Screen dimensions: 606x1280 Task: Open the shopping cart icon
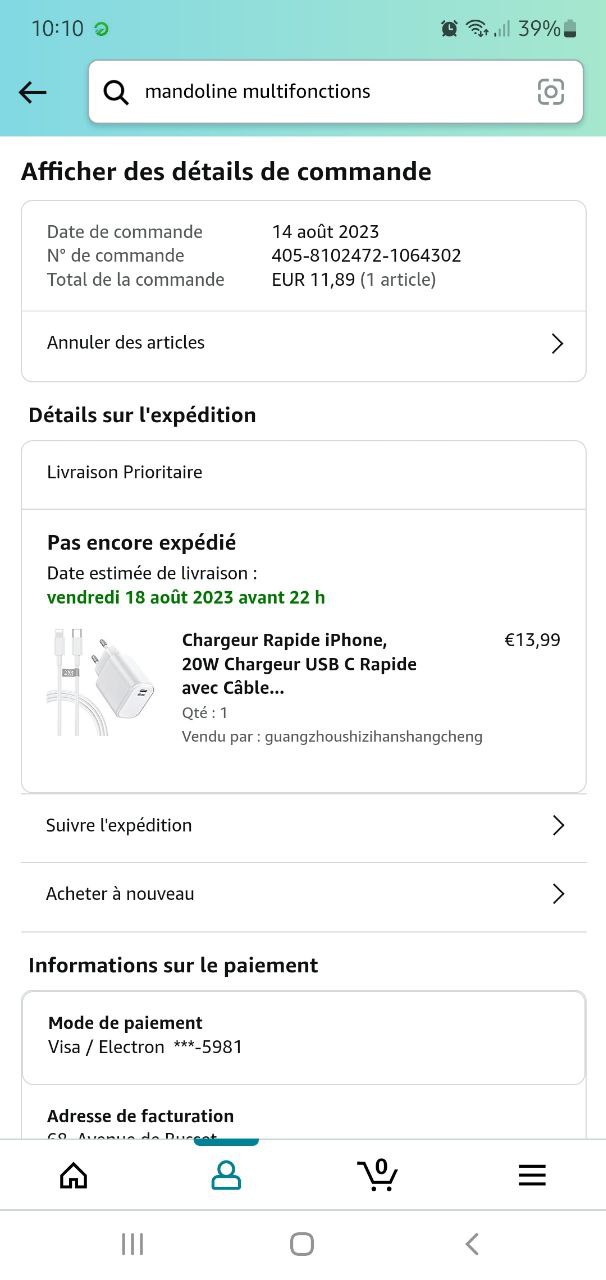coord(378,1174)
